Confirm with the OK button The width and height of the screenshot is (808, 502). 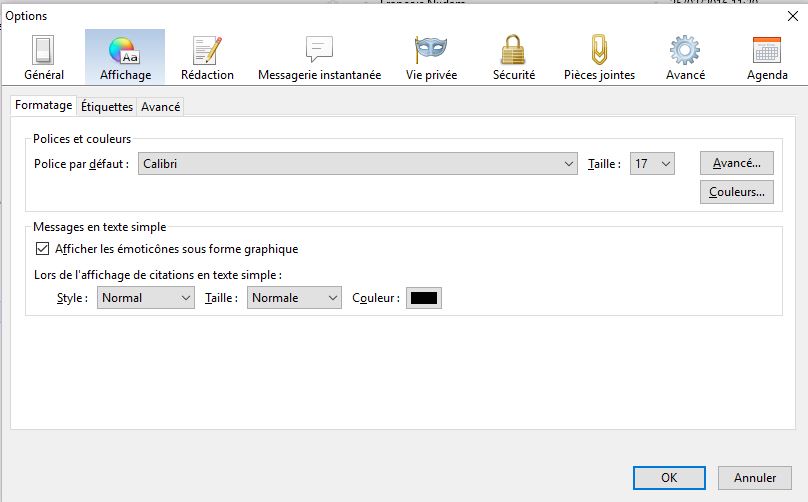[x=669, y=478]
